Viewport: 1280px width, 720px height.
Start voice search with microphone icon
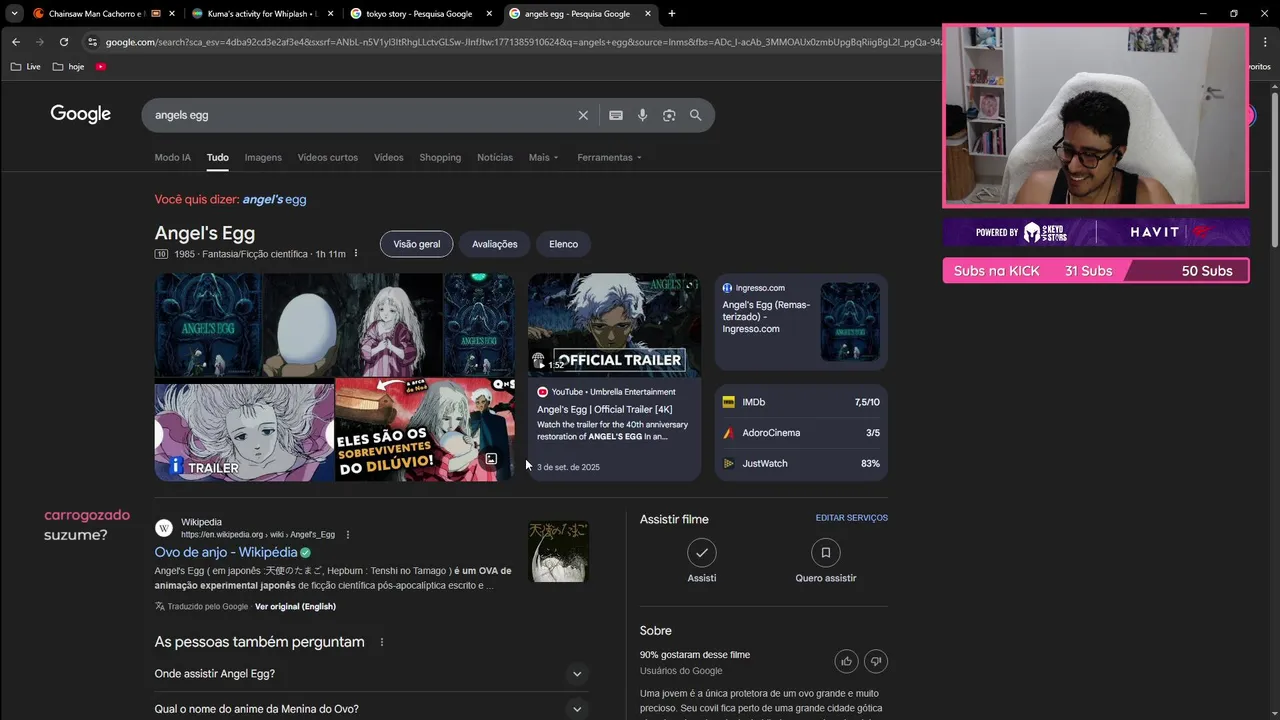pos(642,115)
